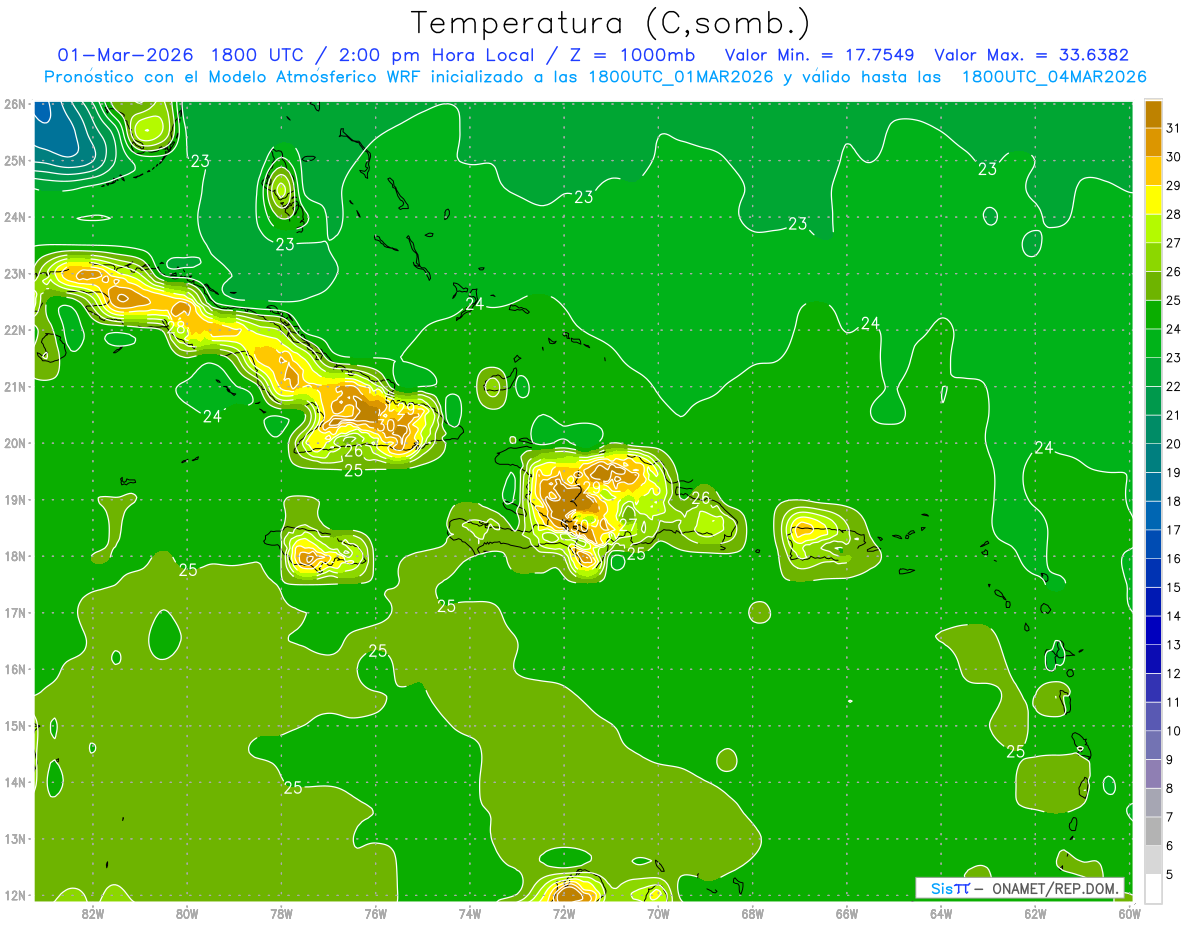The image size is (1200, 927).
Task: Click the latitude axis label 26N
Action: click(x=15, y=104)
